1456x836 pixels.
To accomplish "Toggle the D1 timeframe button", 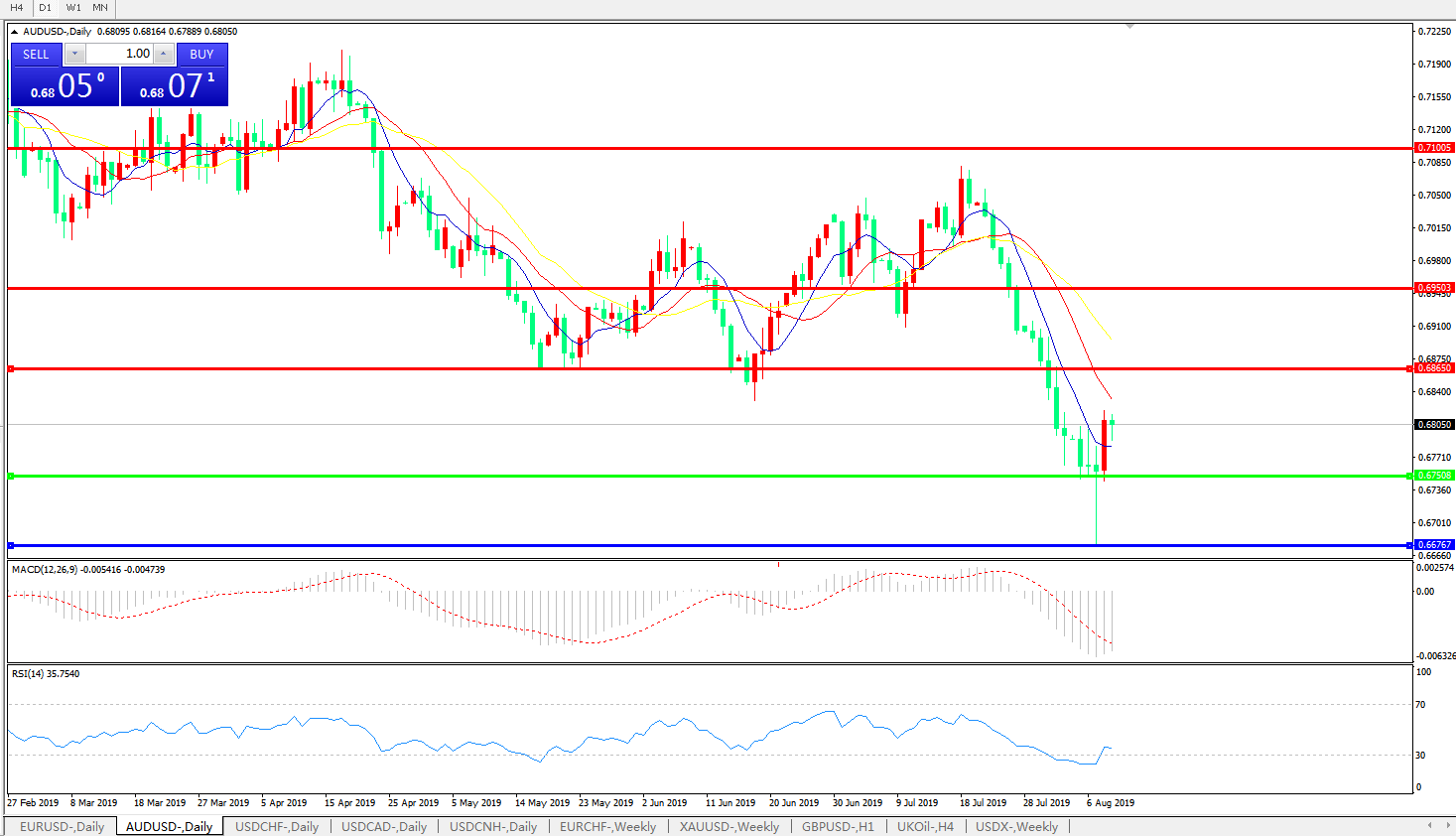I will [45, 7].
